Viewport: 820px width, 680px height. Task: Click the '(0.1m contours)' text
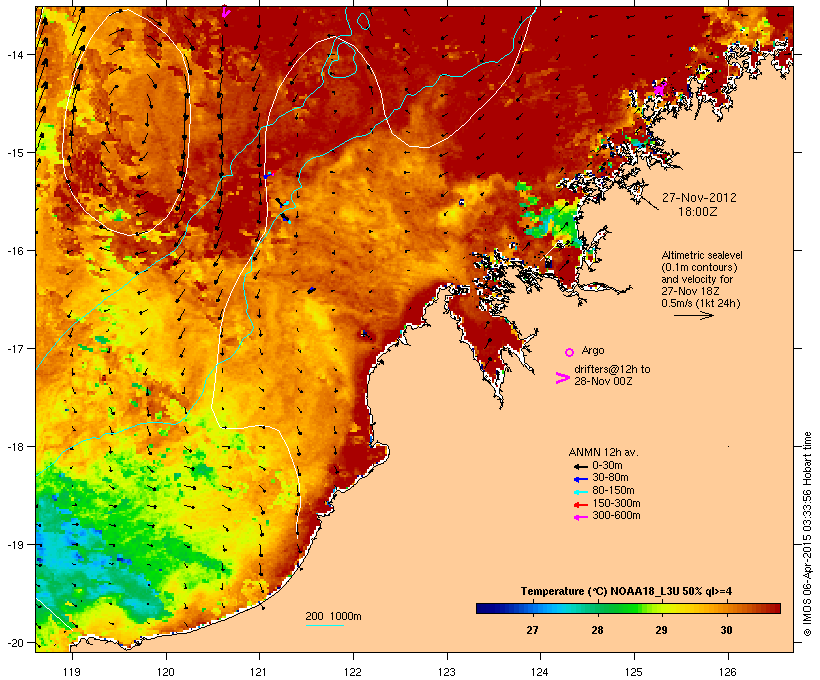pos(700,267)
